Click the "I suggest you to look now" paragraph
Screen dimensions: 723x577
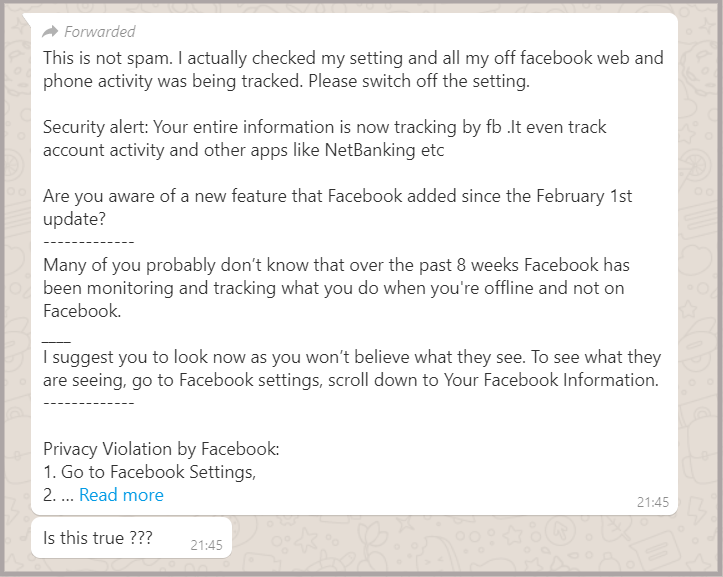[x=352, y=369]
